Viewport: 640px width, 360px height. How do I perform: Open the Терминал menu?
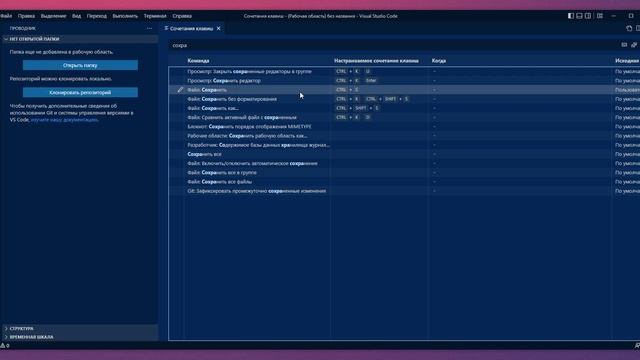coord(155,16)
